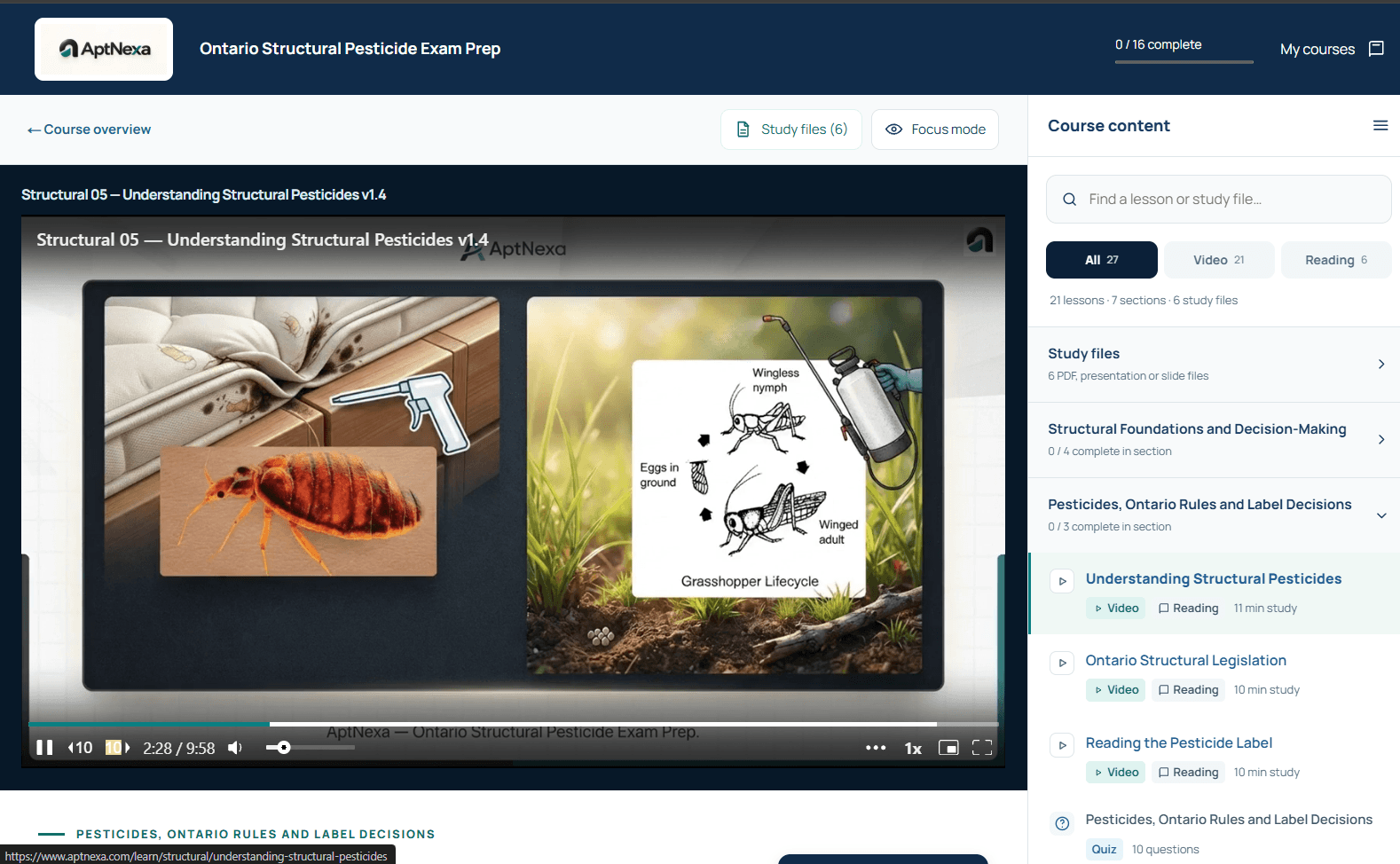Mute the video volume speaker icon
The height and width of the screenshot is (864, 1400).
click(x=235, y=748)
